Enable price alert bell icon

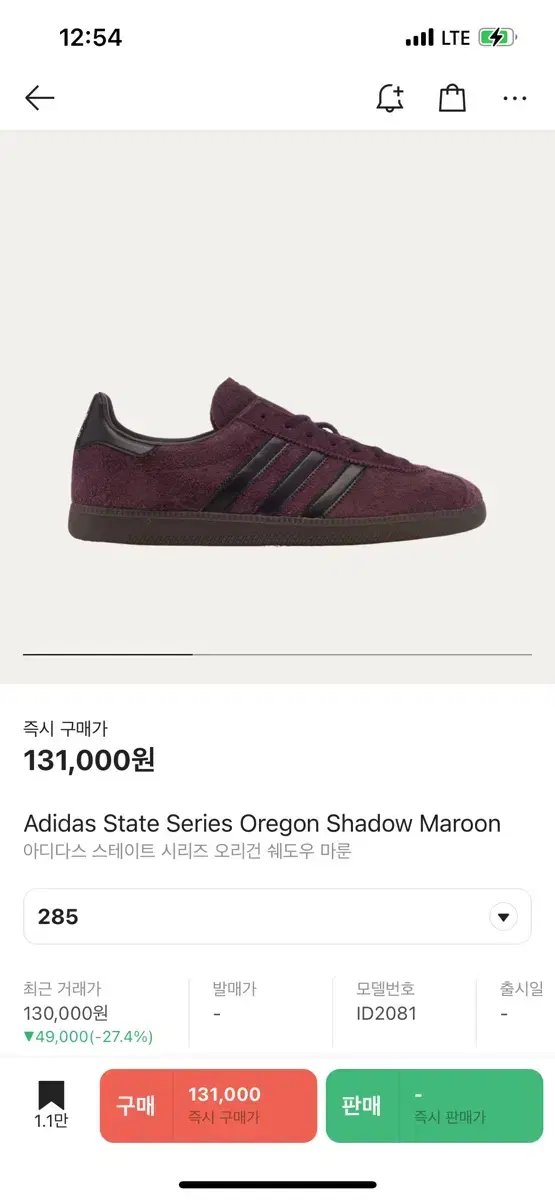coord(390,97)
